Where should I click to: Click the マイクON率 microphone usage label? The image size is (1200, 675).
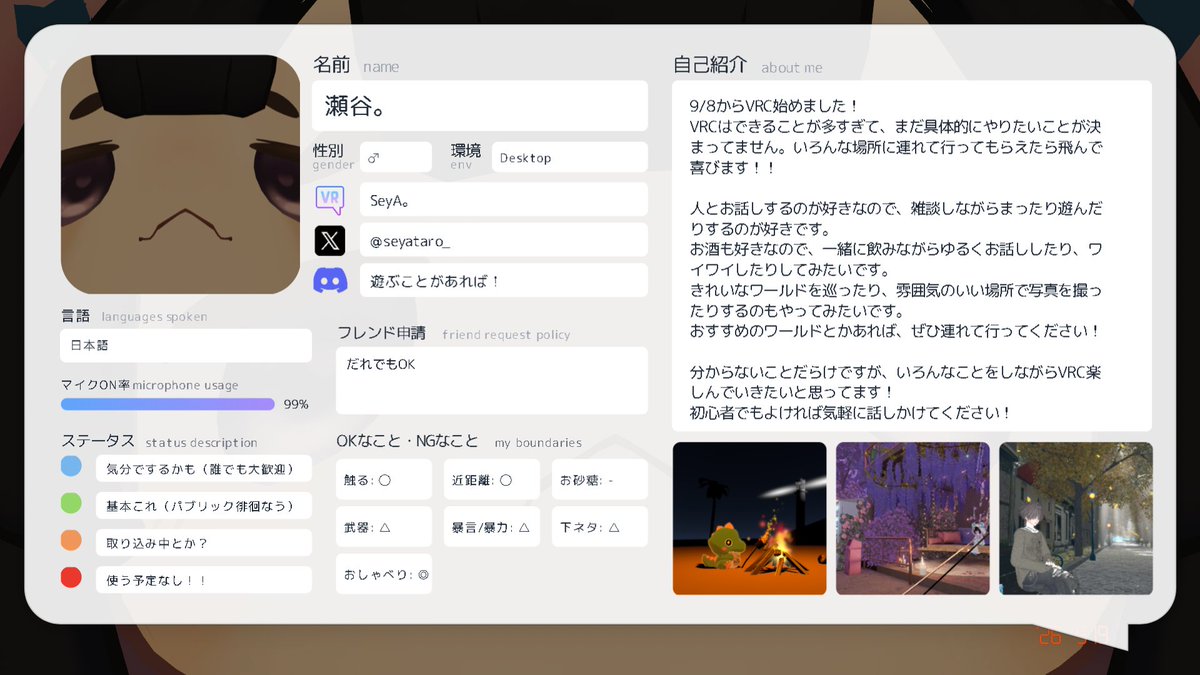click(150, 385)
